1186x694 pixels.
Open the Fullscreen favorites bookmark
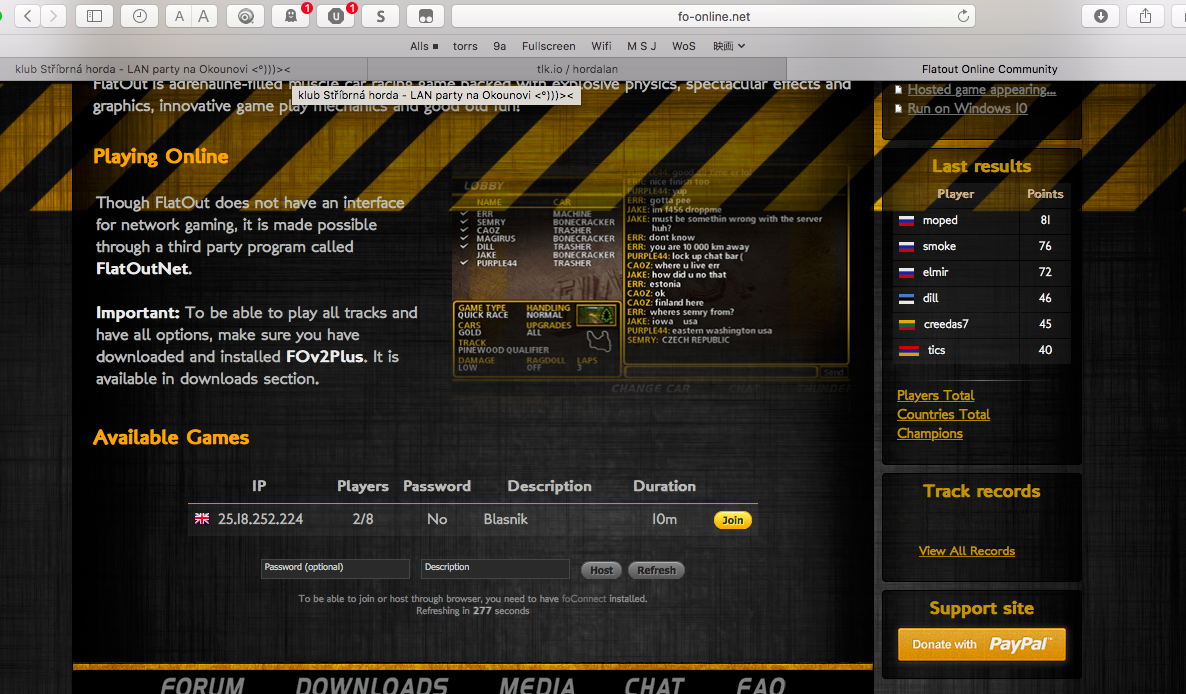548,46
